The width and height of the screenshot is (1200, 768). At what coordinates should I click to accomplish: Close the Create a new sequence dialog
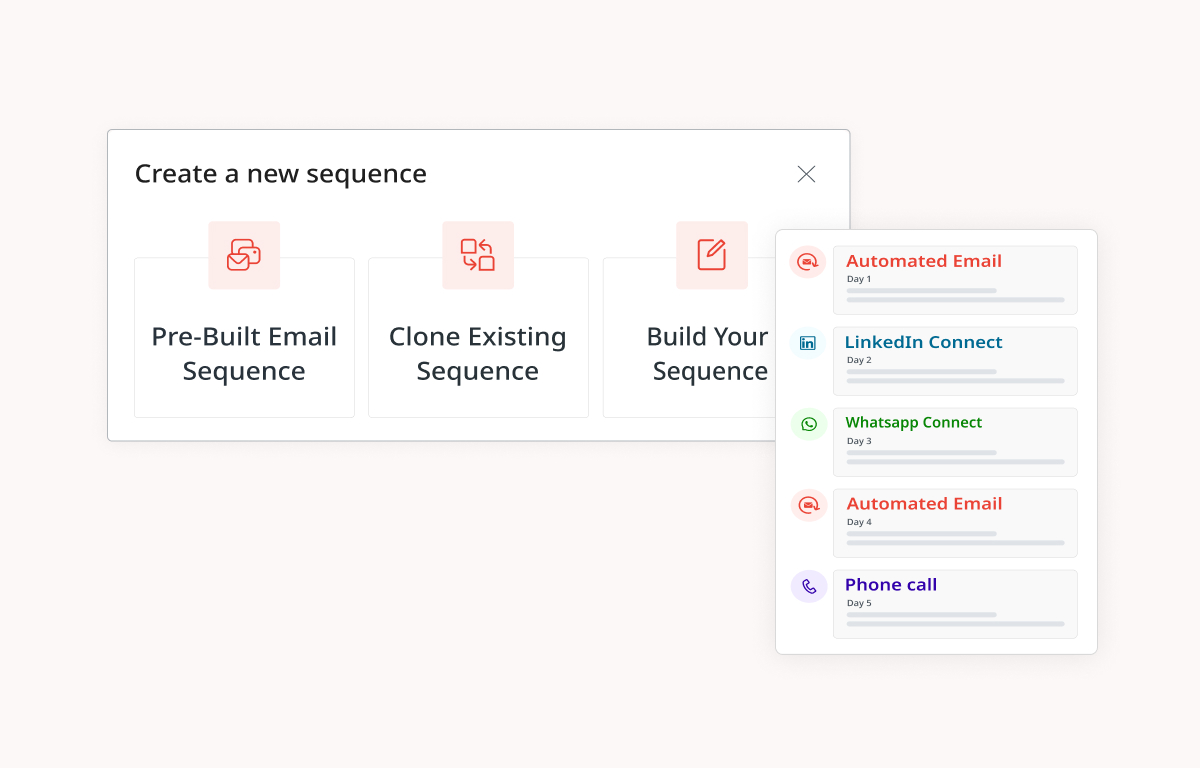pyautogui.click(x=806, y=174)
